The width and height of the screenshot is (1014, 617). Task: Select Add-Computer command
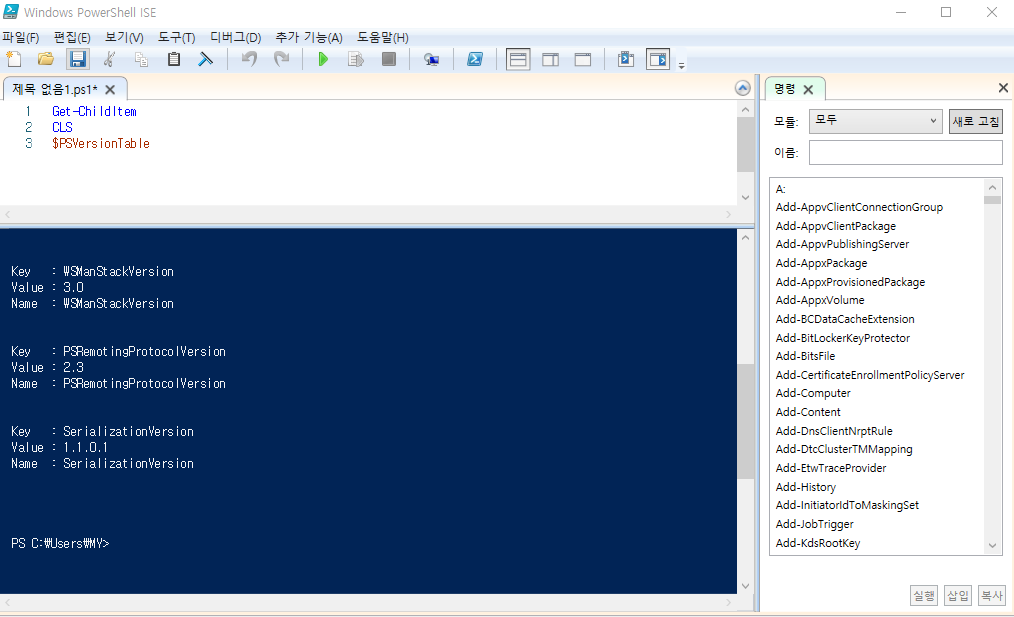click(813, 393)
